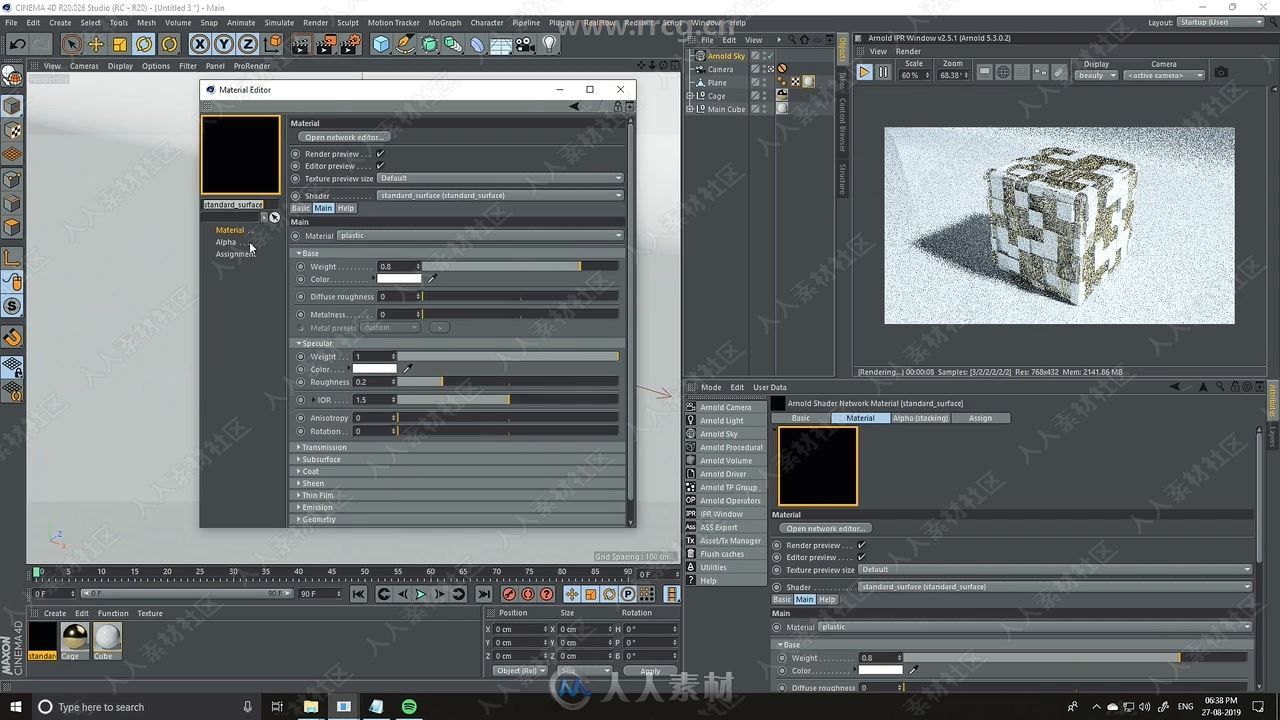This screenshot has width=1280, height=720.
Task: Select the Live Selection tool
Action: tap(71, 44)
